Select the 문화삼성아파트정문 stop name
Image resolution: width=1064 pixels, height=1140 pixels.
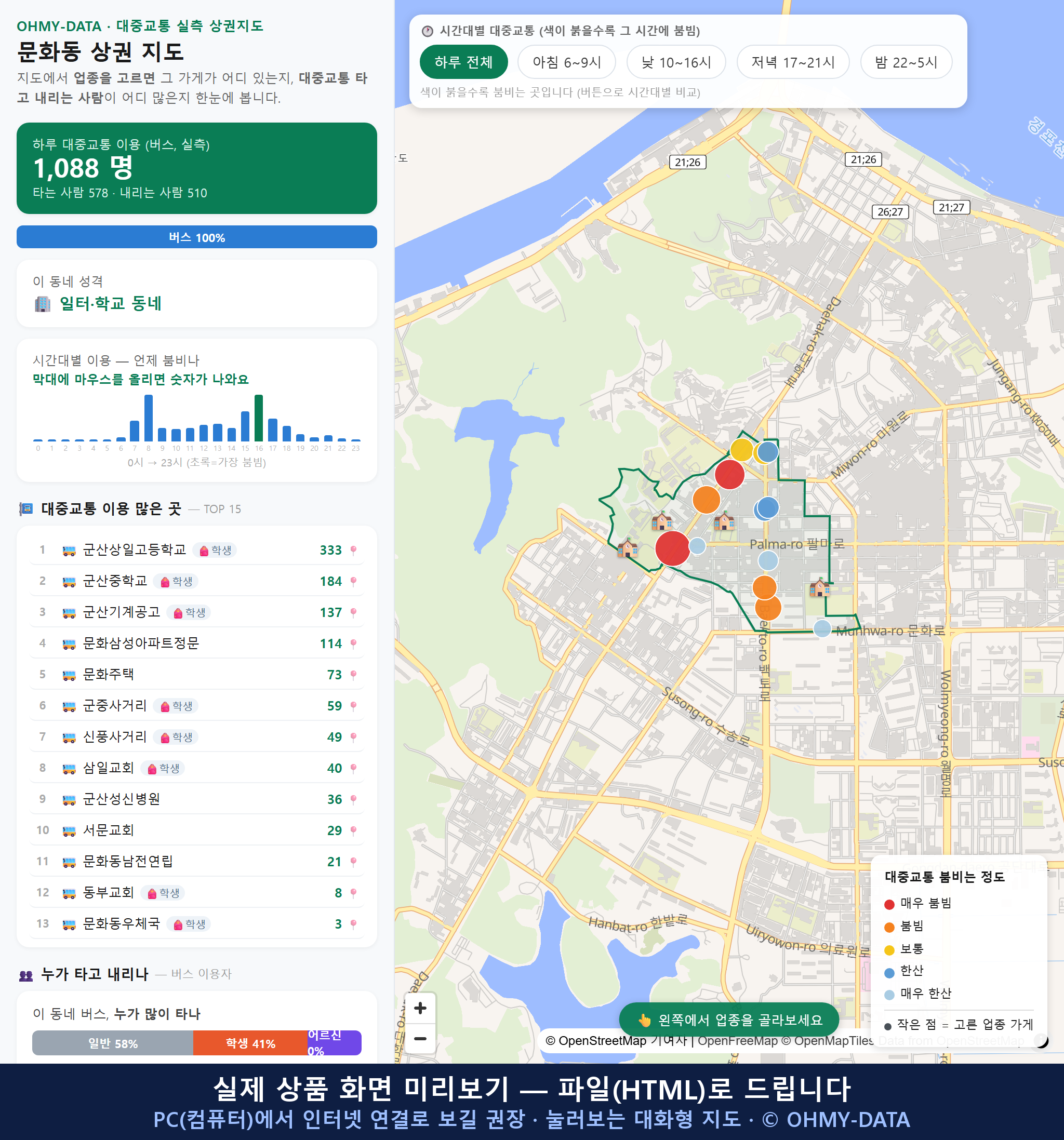coord(140,643)
